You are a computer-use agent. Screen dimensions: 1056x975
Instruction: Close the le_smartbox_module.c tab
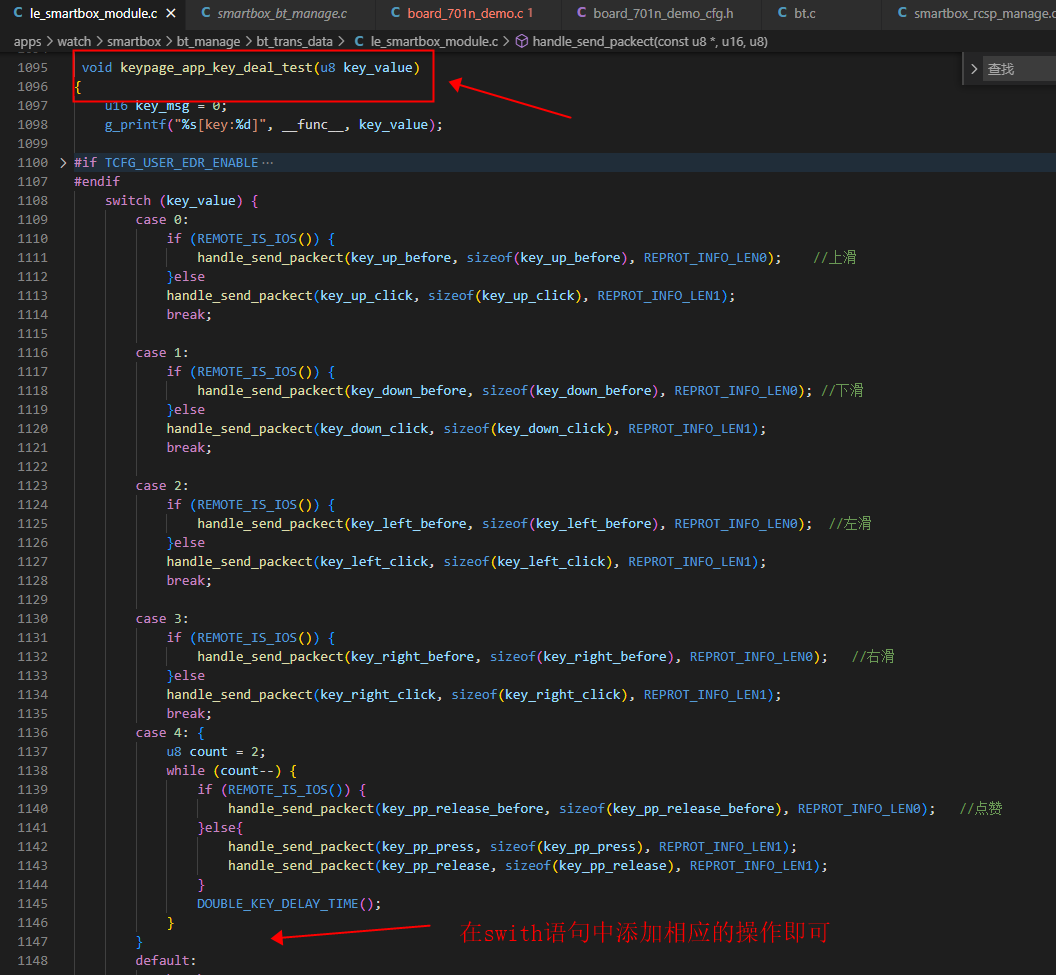pos(171,13)
